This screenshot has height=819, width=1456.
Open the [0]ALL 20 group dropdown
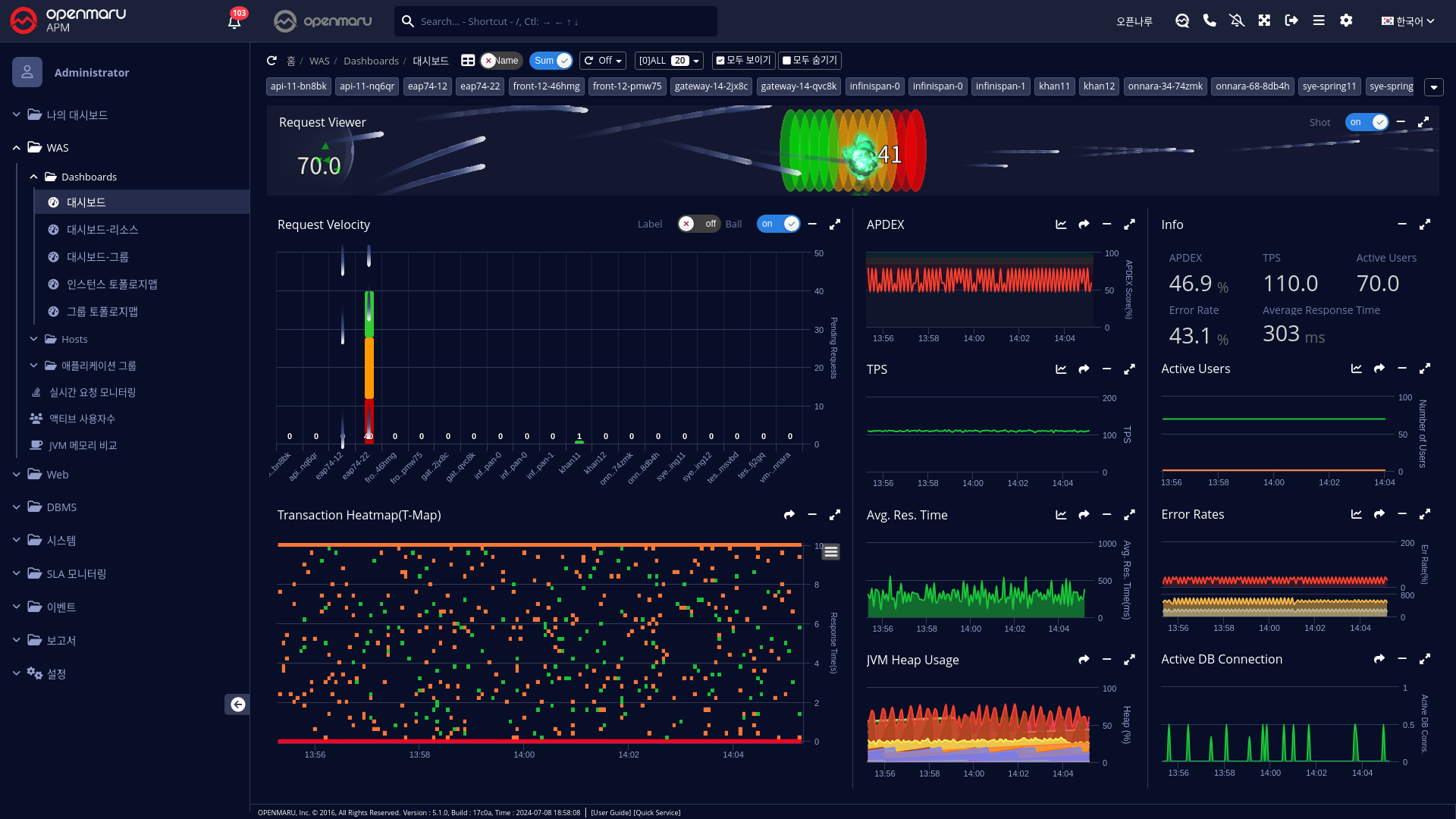coord(668,61)
